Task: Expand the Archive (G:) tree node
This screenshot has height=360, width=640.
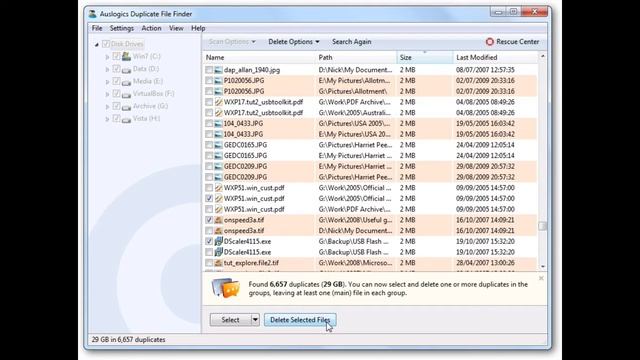Action: 107,107
